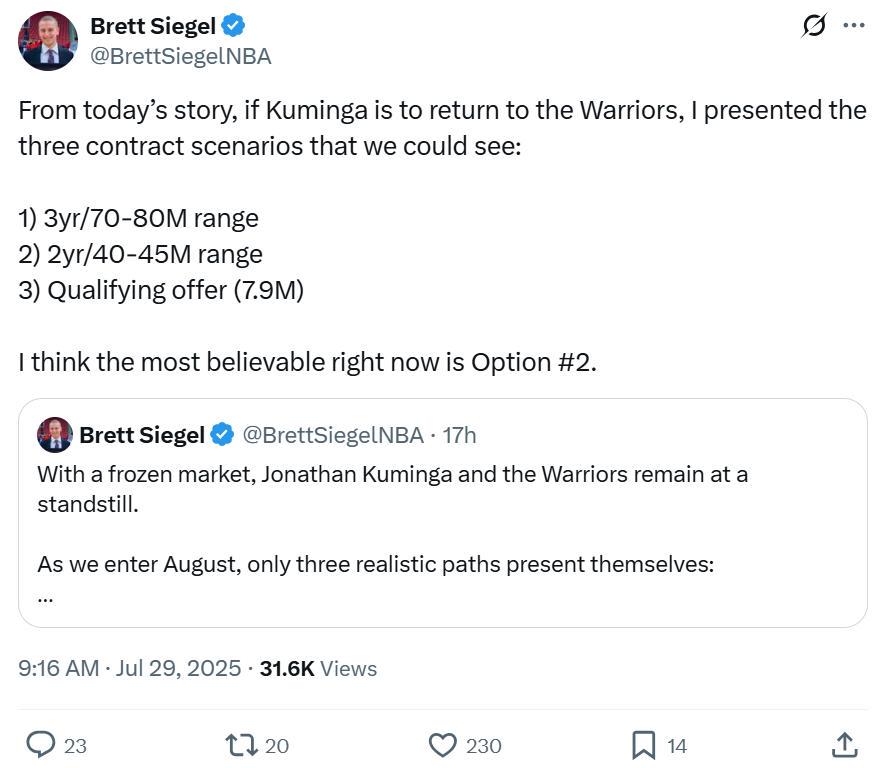This screenshot has width=883, height=768.
Task: Click Brett Siegel's blue verified badge
Action: point(233,26)
